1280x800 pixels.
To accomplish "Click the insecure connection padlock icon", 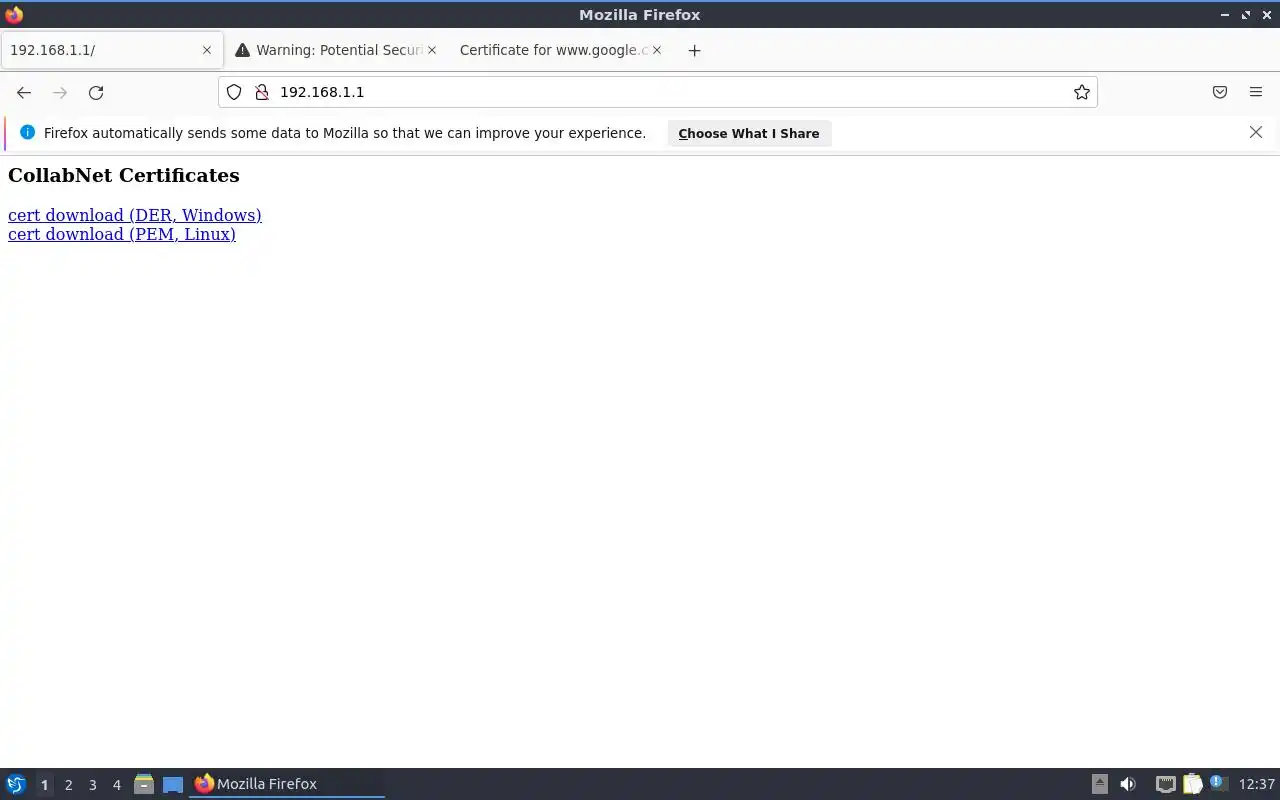I will (262, 92).
